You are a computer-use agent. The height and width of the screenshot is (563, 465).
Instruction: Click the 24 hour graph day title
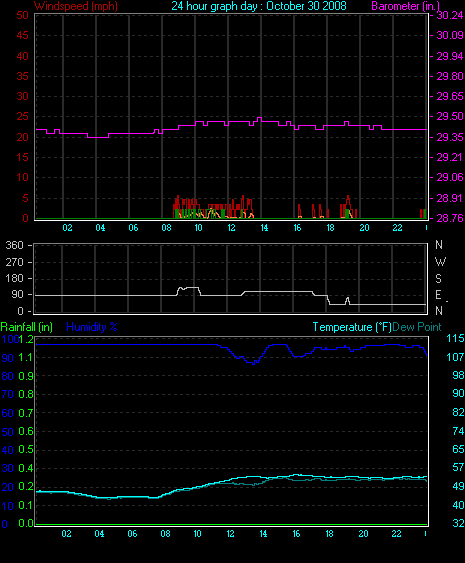point(259,6)
